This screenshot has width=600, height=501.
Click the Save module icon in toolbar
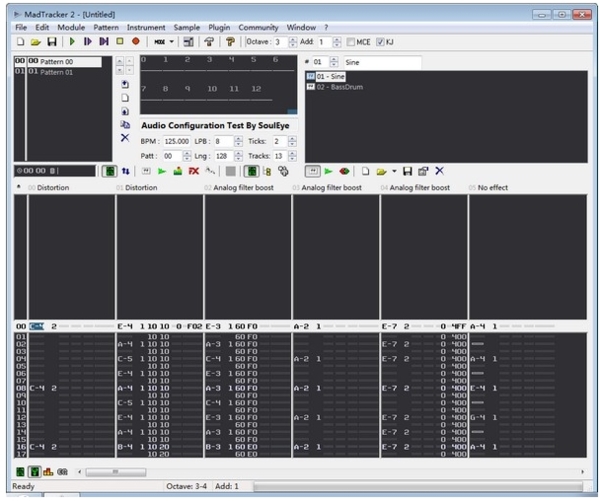[x=51, y=42]
